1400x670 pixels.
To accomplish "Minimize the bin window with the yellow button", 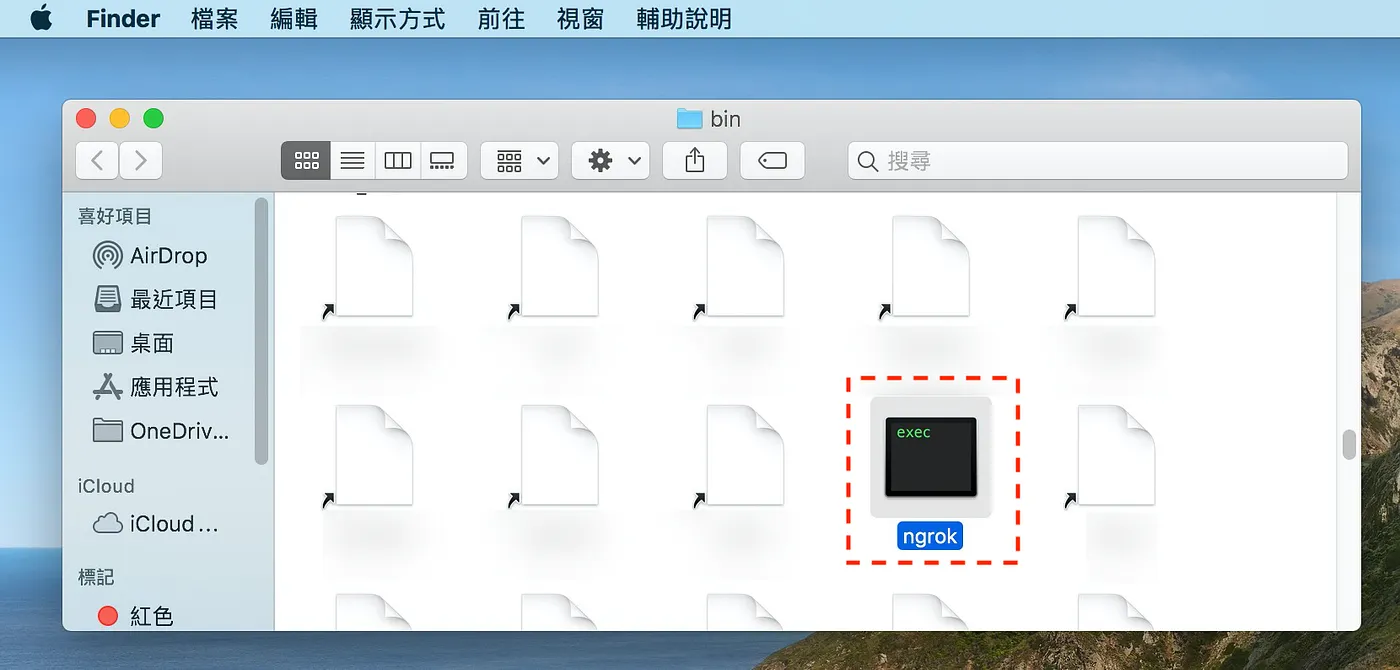I will tap(120, 119).
